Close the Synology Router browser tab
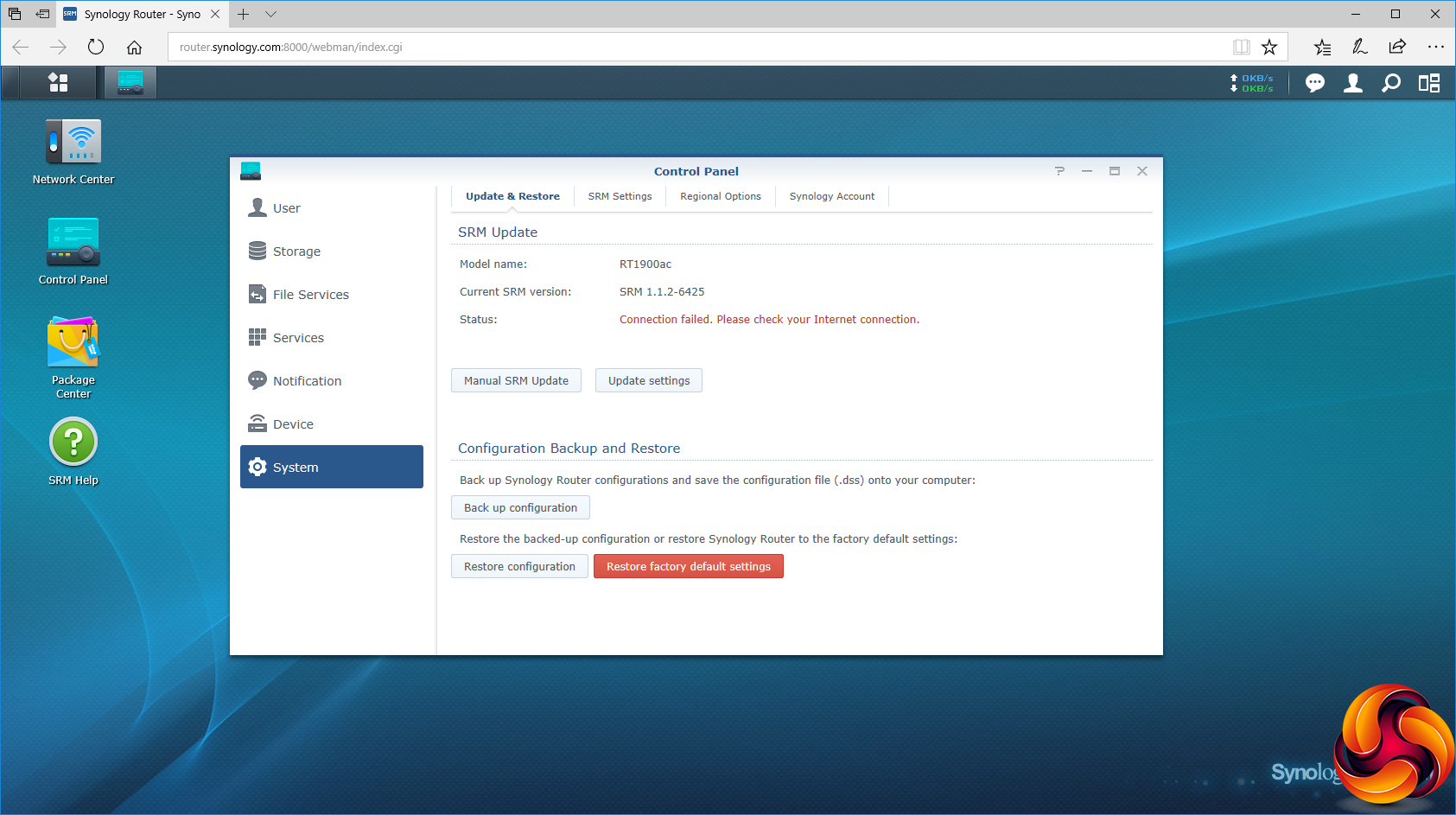 (215, 14)
